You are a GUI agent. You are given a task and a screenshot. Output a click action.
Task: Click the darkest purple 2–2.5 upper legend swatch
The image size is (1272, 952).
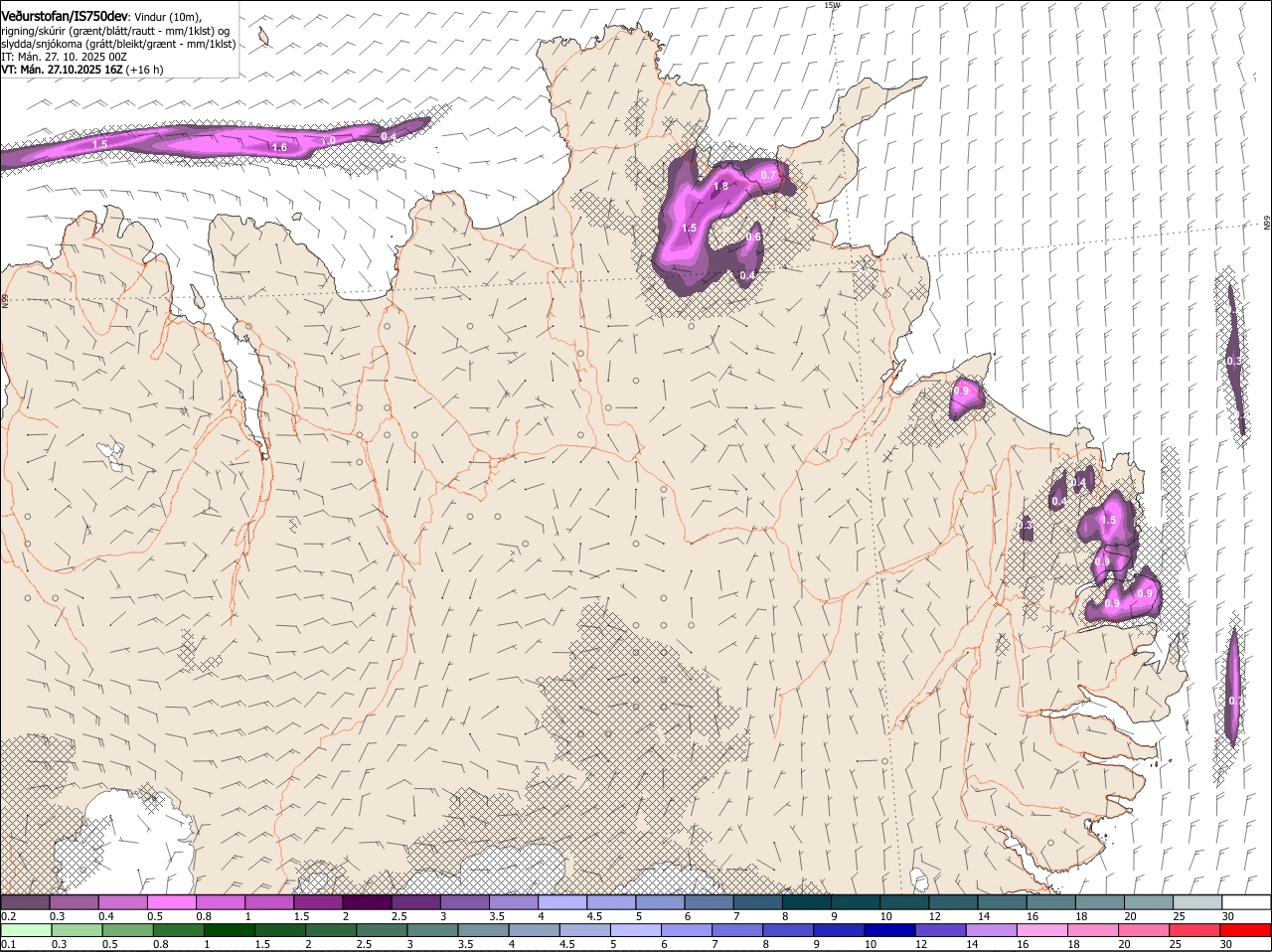coord(367,902)
